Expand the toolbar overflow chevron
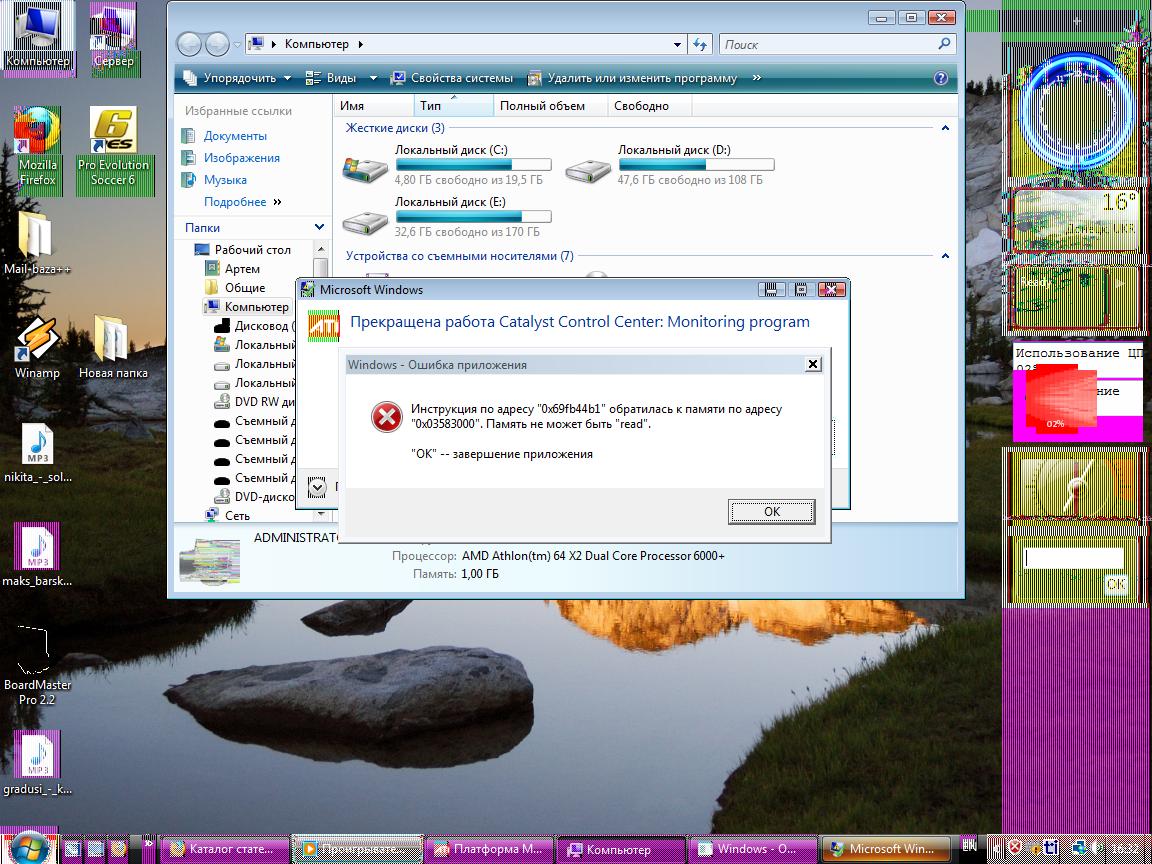The height and width of the screenshot is (864, 1152). coord(757,78)
